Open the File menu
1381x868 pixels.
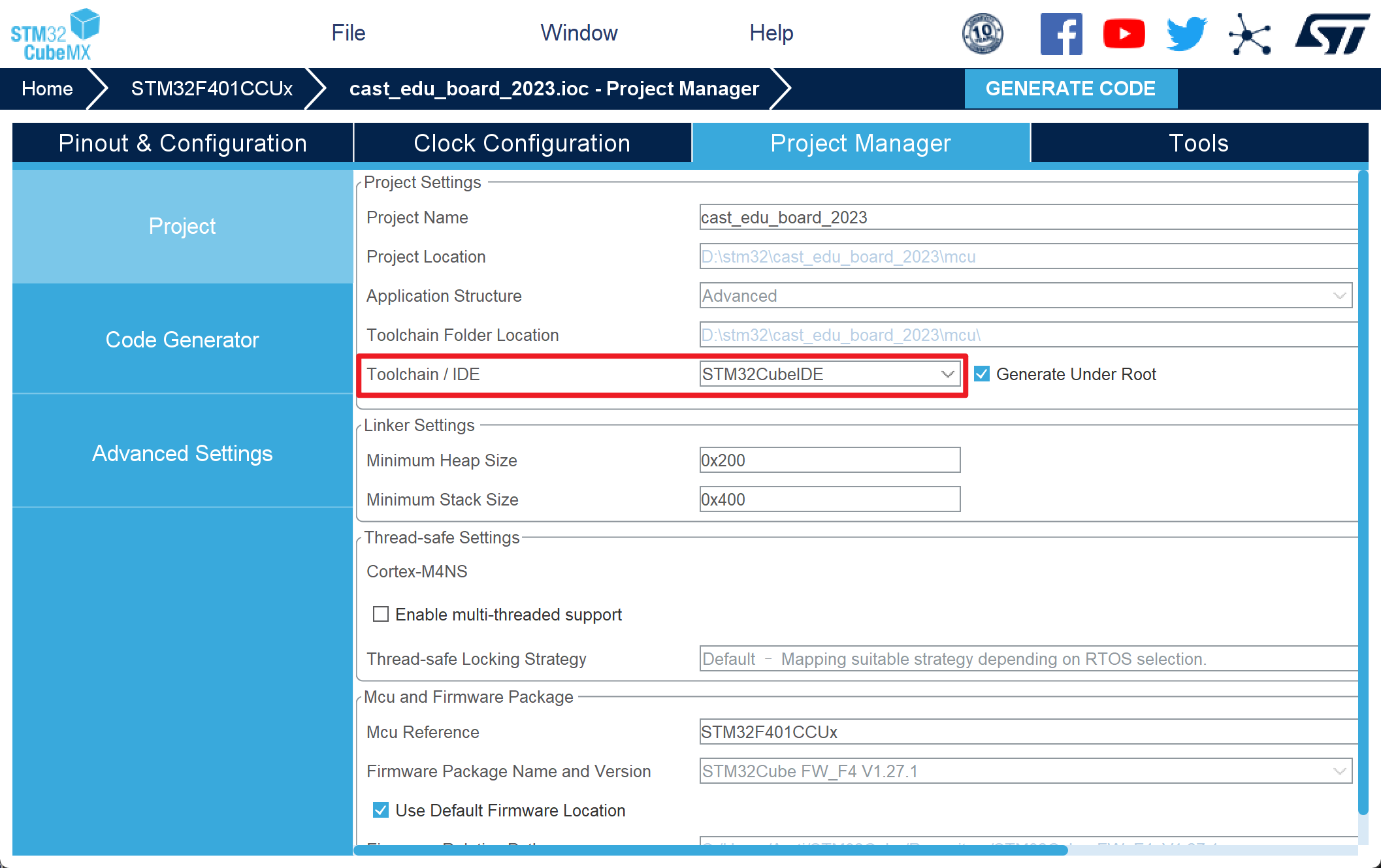tap(348, 33)
